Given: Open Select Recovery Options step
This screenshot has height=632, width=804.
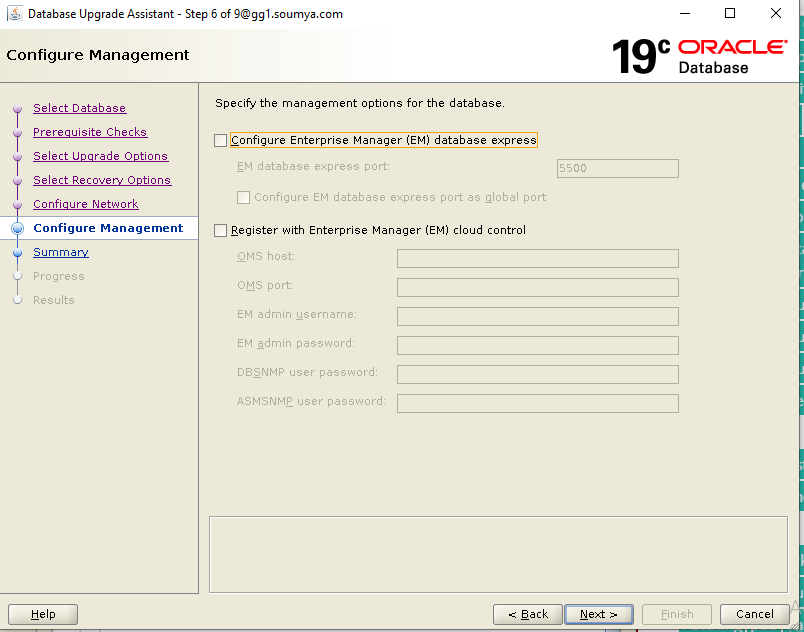Looking at the screenshot, I should (102, 180).
